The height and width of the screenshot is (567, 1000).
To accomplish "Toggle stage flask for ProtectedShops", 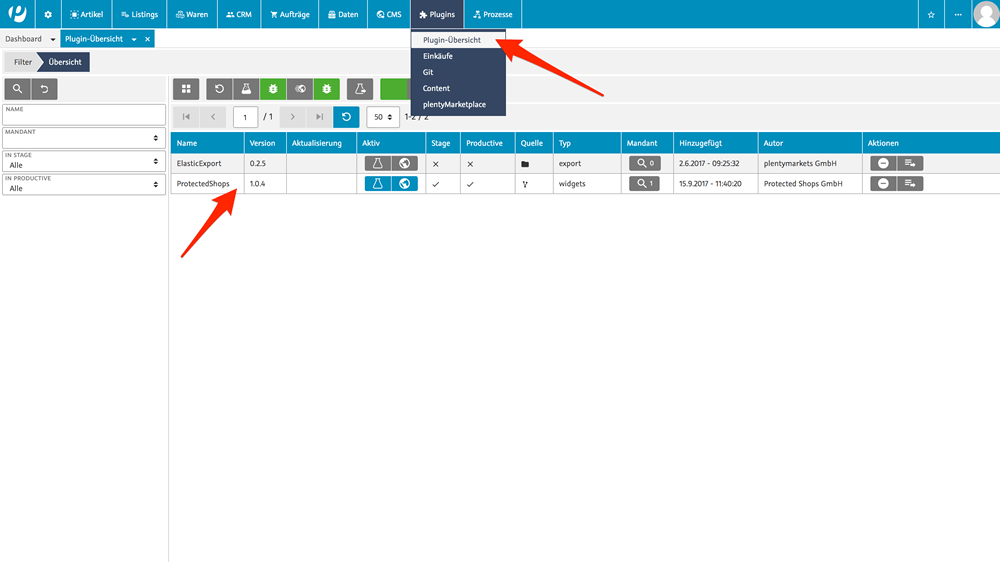I will click(x=378, y=184).
